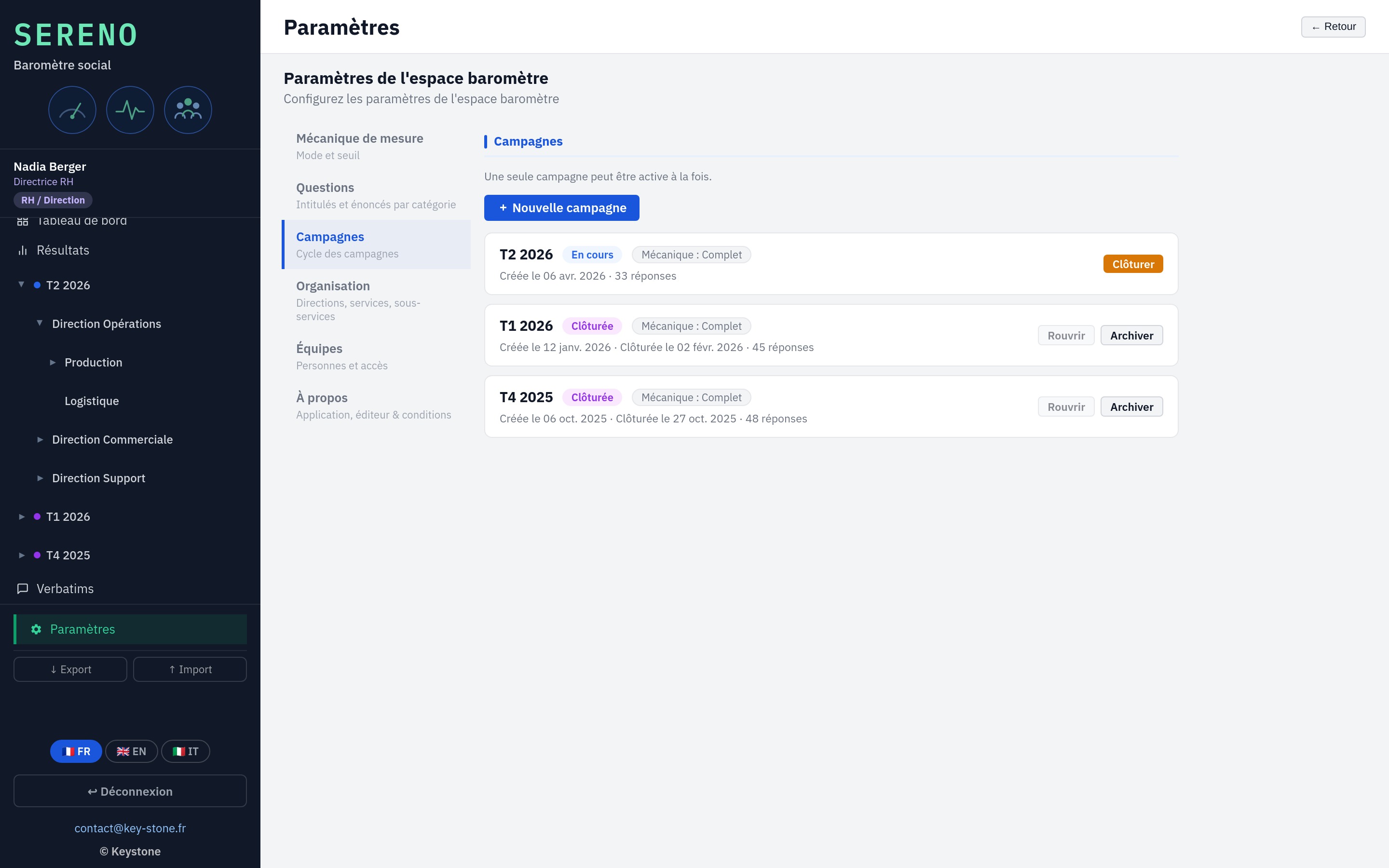Click the RH / Direction badge
Screen dimensions: 1389x868
tap(53, 200)
